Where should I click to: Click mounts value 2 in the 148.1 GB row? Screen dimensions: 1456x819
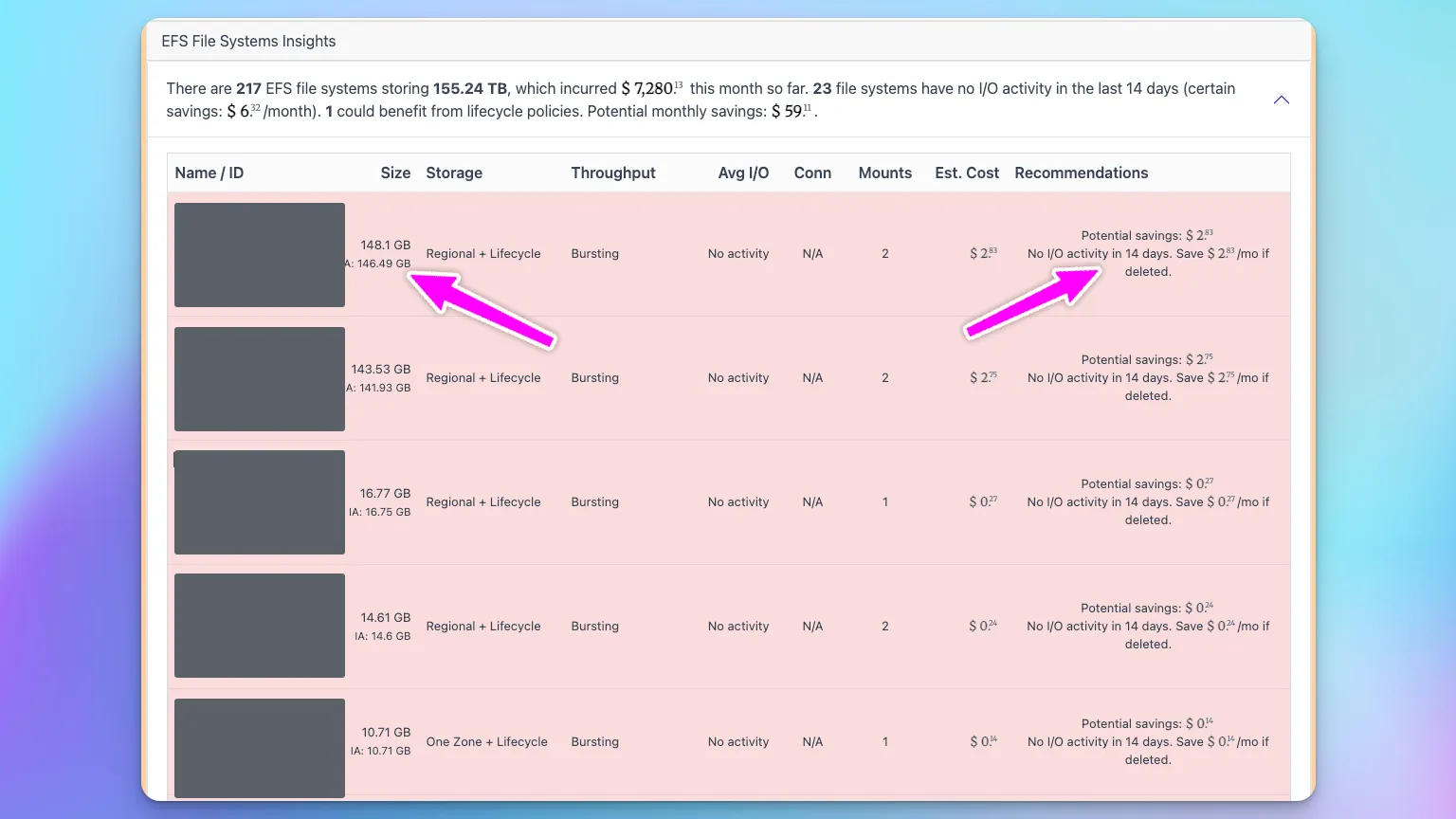coord(885,253)
